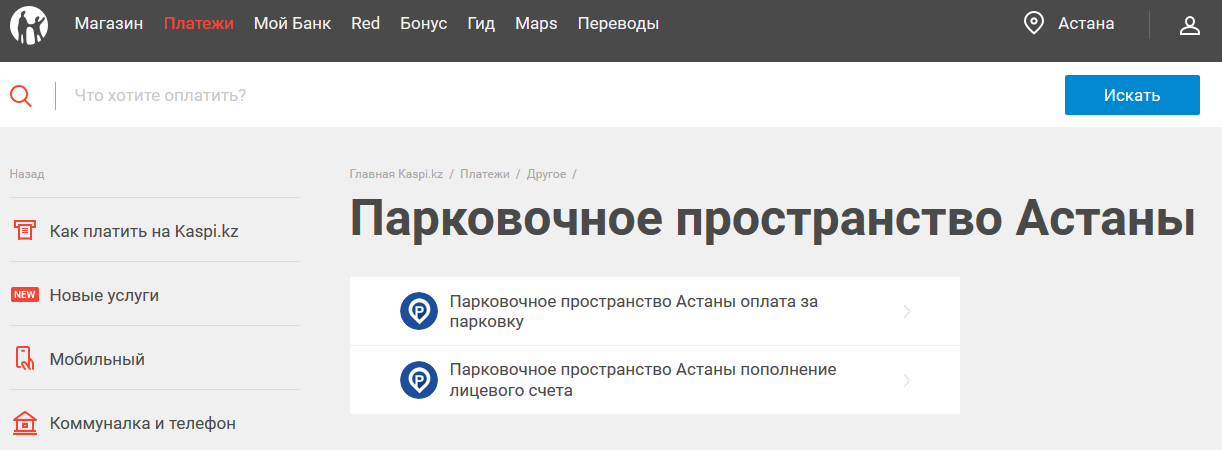Go back via the Назад link
1222x450 pixels.
pos(27,174)
